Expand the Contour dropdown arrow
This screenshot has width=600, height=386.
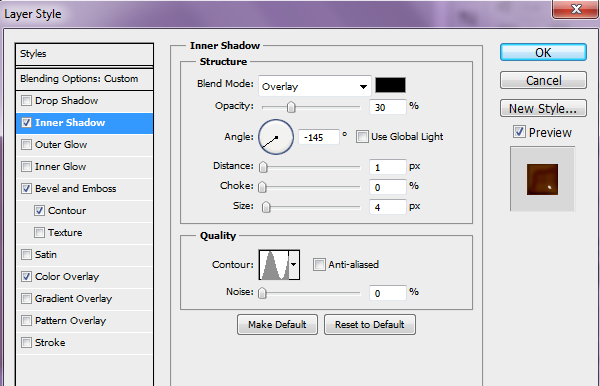294,265
